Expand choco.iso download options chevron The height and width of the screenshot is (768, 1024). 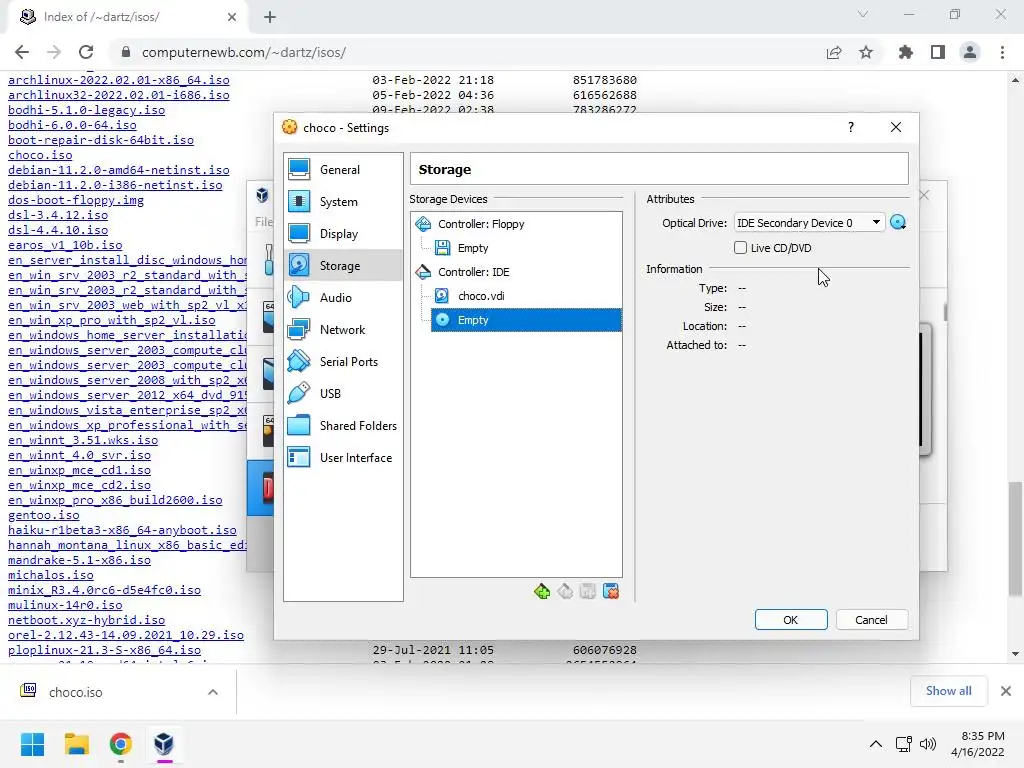[x=213, y=692]
